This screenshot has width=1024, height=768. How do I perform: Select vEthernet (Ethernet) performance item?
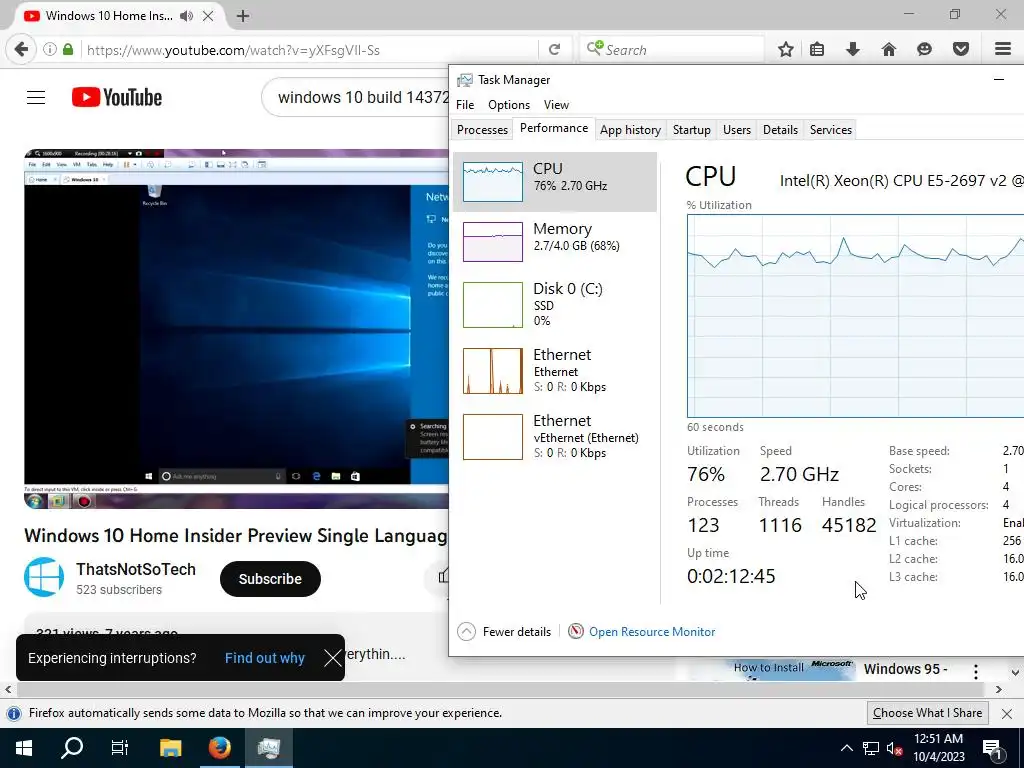(555, 436)
